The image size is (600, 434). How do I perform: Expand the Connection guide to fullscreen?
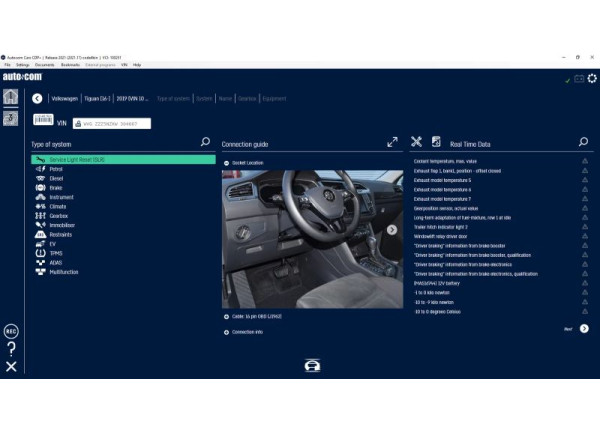point(393,143)
